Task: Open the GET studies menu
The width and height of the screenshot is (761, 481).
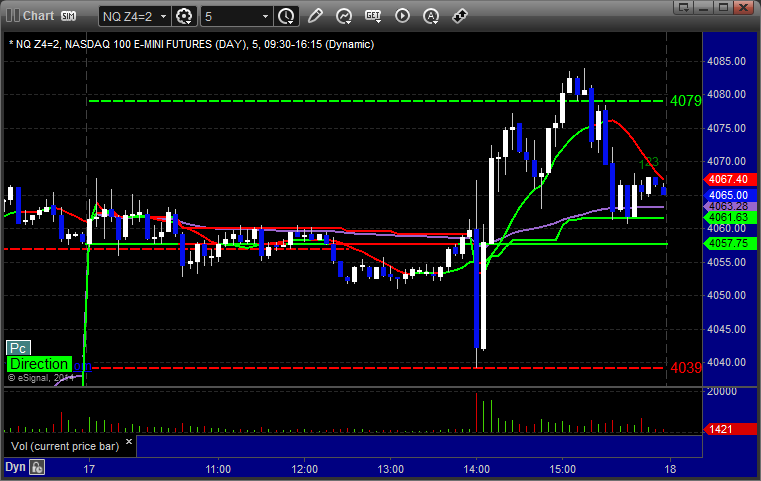Action: tap(373, 17)
